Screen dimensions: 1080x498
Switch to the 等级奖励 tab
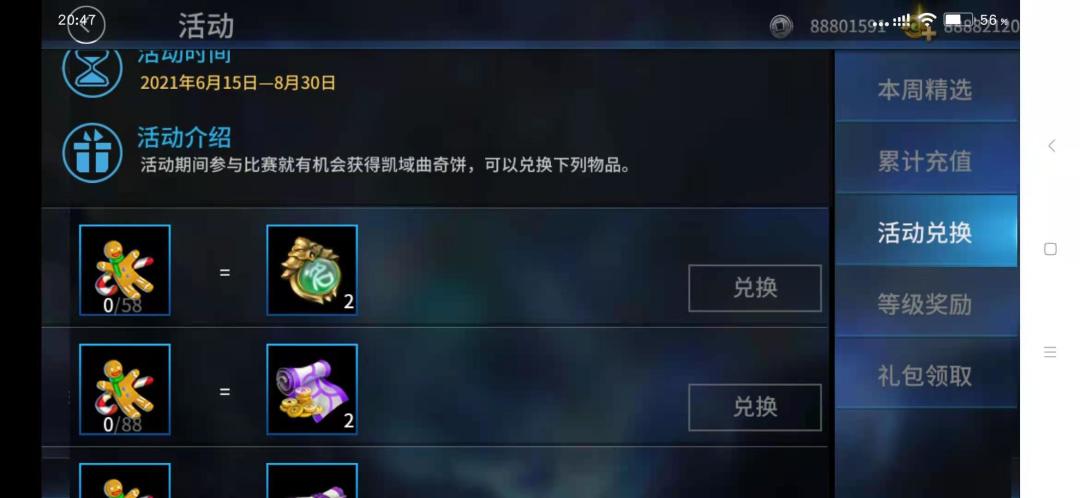click(926, 303)
